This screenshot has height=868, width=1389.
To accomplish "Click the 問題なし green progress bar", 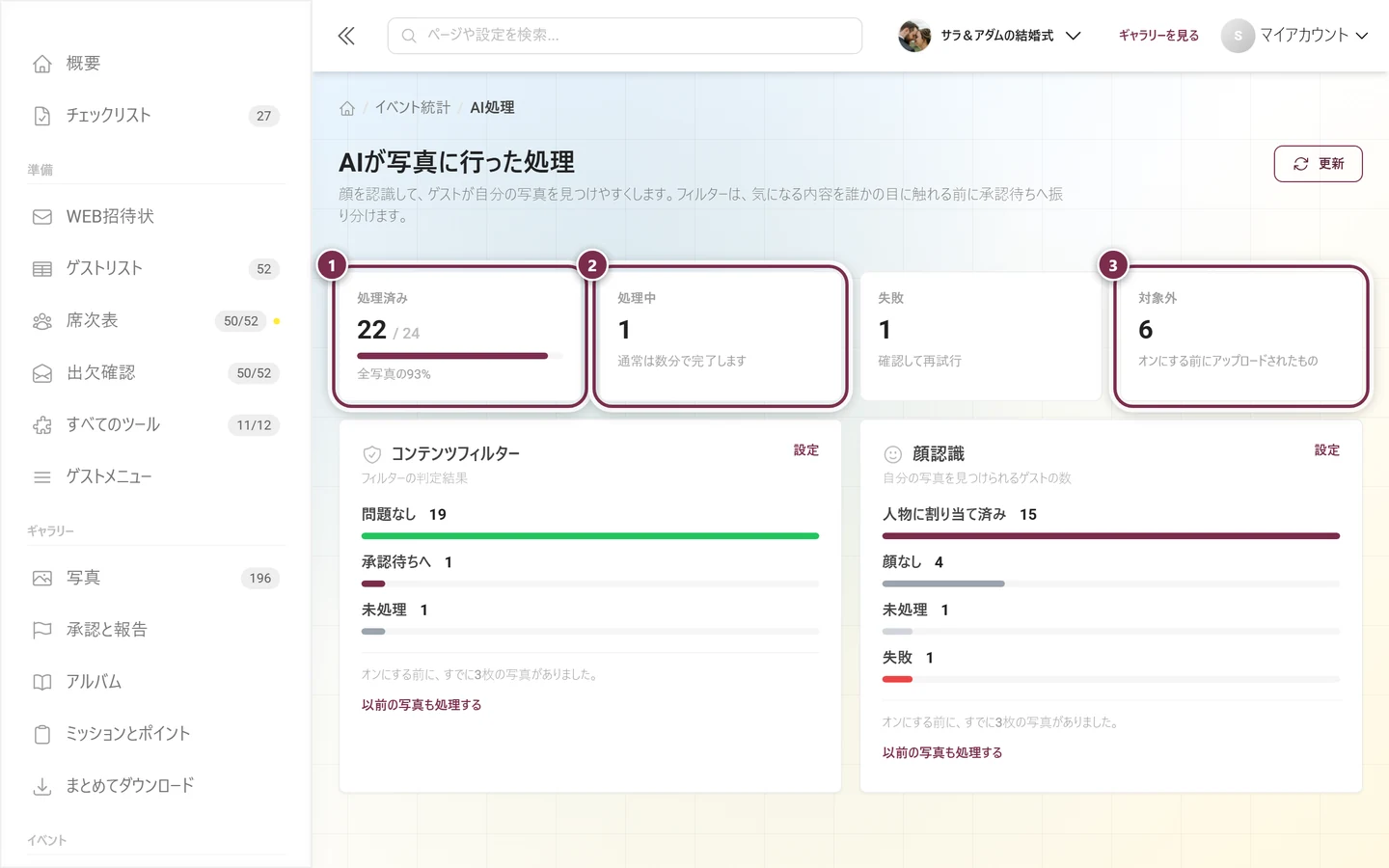I will click(x=590, y=536).
